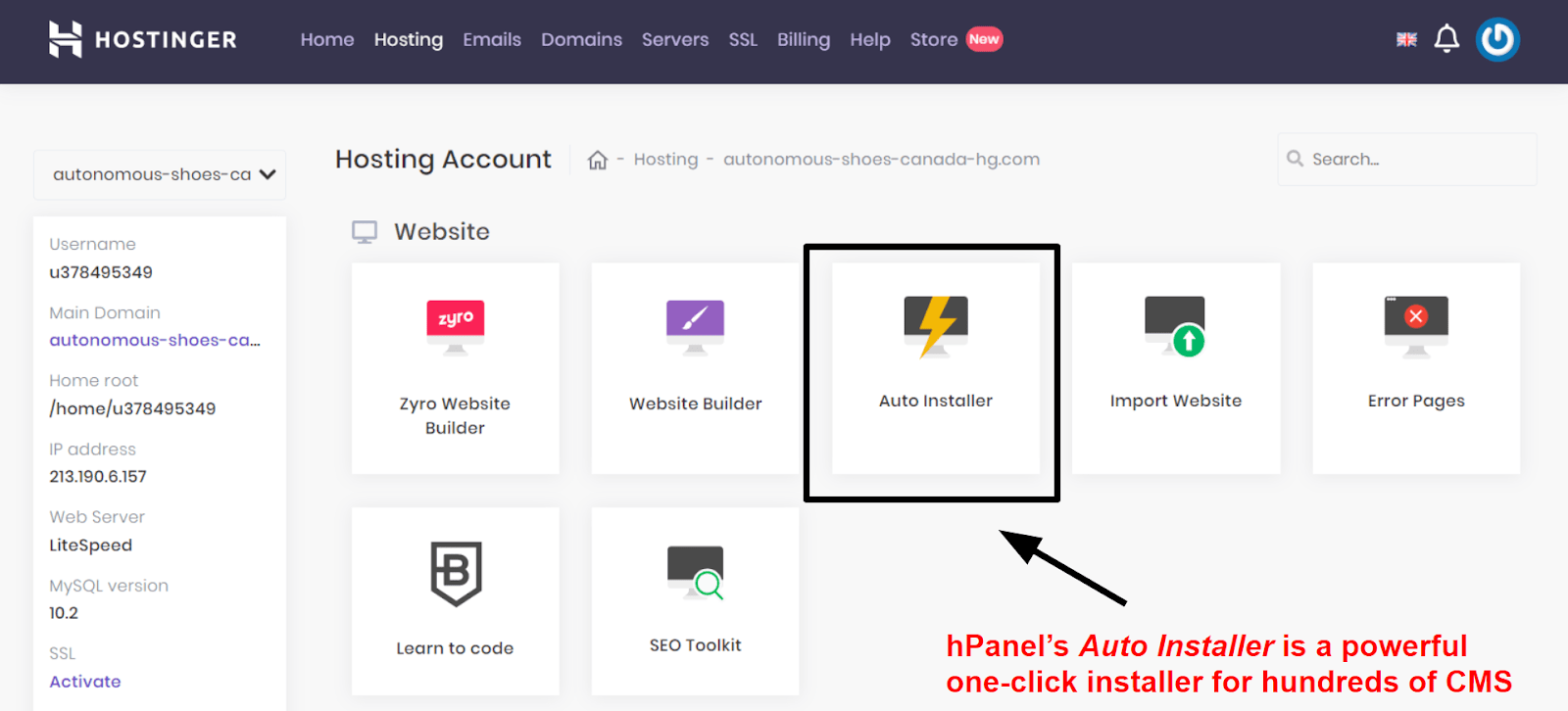Open the Domains menu item
Viewport: 1568px width, 711px height.
581,39
